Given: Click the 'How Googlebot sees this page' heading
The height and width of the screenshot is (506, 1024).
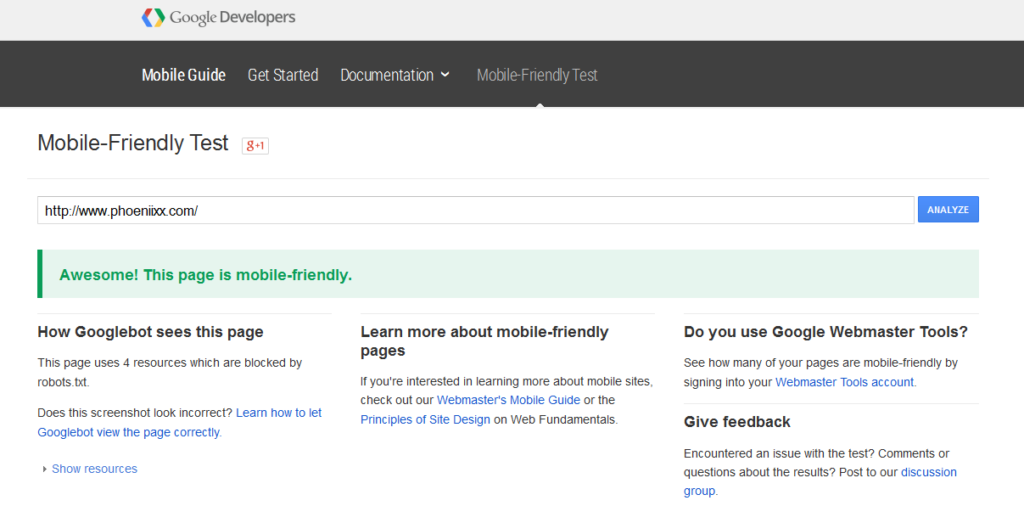Looking at the screenshot, I should [x=150, y=332].
